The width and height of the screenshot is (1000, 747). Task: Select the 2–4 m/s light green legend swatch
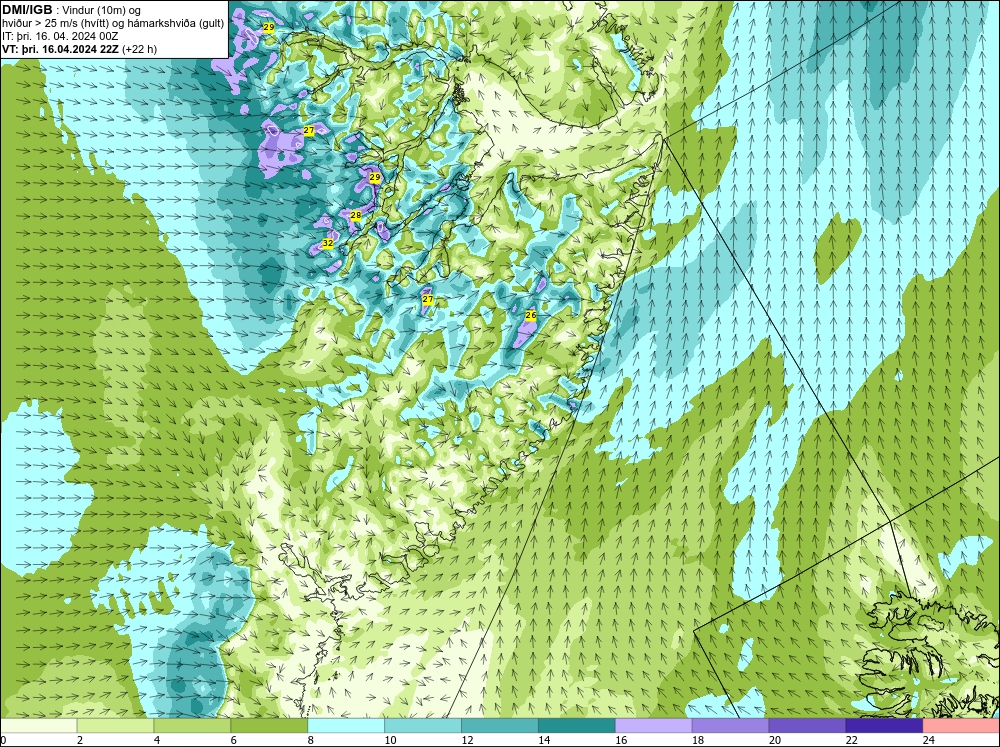[x=115, y=725]
